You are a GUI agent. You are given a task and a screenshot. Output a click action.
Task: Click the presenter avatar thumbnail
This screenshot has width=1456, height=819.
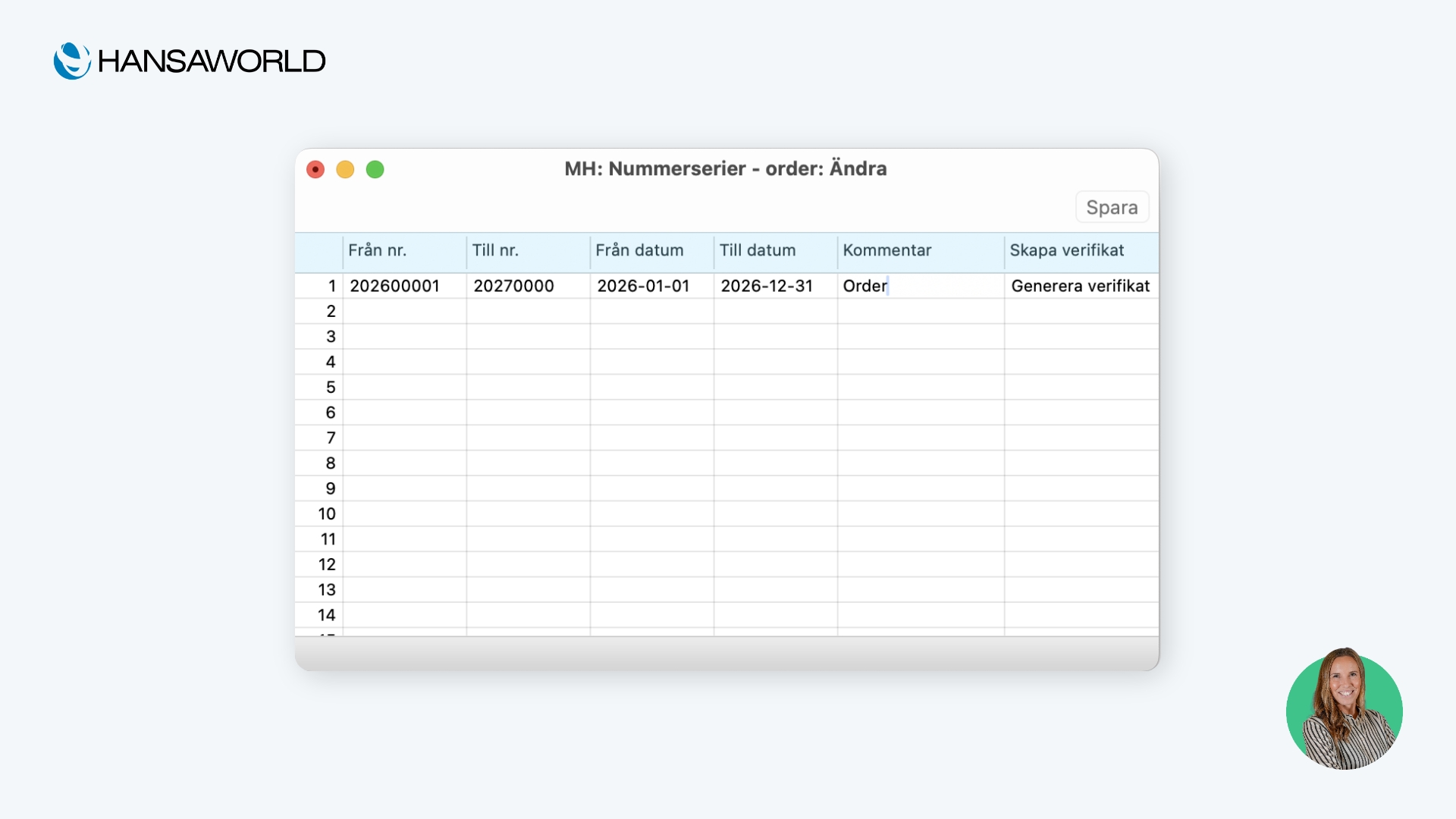click(x=1344, y=711)
